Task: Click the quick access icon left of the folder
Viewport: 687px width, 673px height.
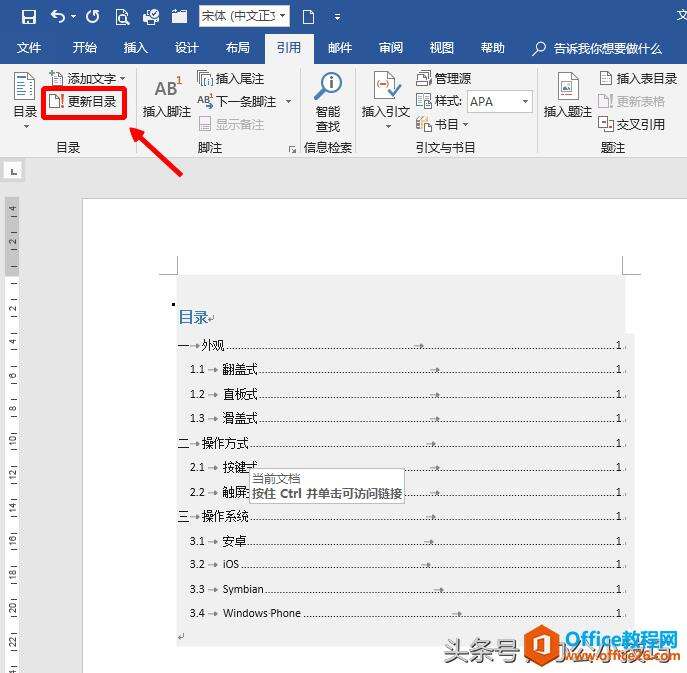Action: [x=151, y=17]
